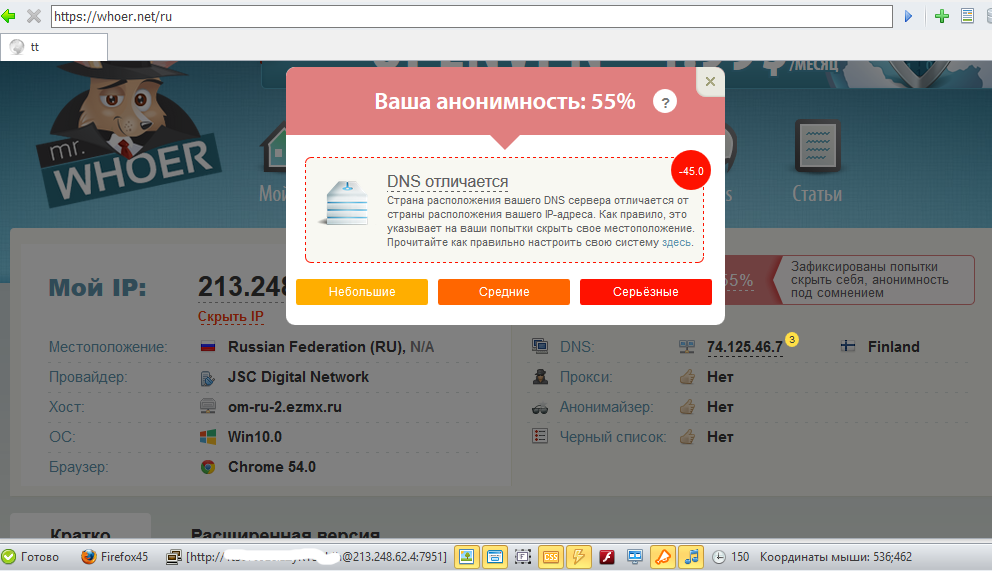Click the red "Серьёзные" button
The height and width of the screenshot is (571, 992).
[645, 292]
